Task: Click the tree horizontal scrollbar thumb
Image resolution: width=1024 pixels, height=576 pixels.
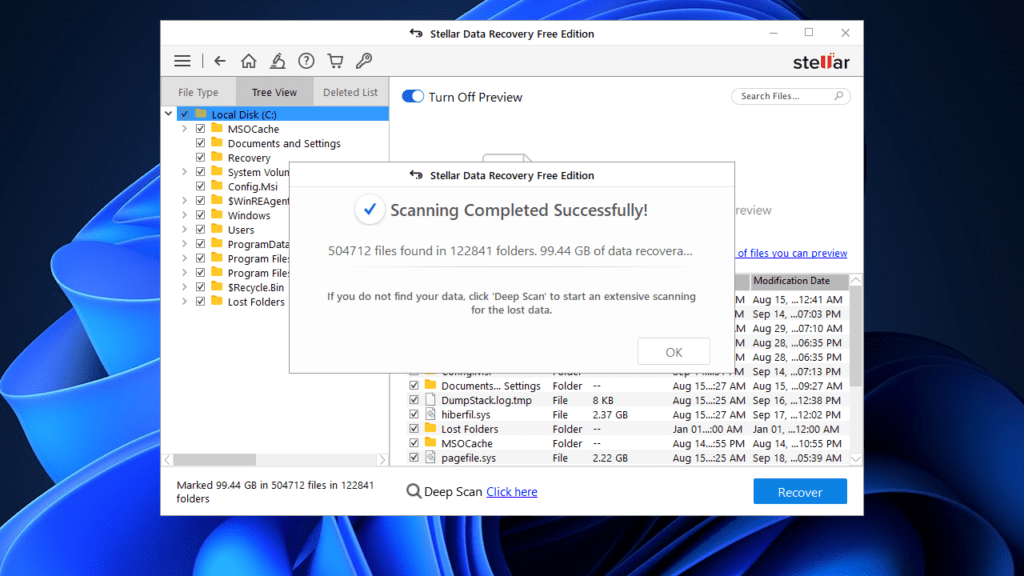Action: click(x=214, y=460)
